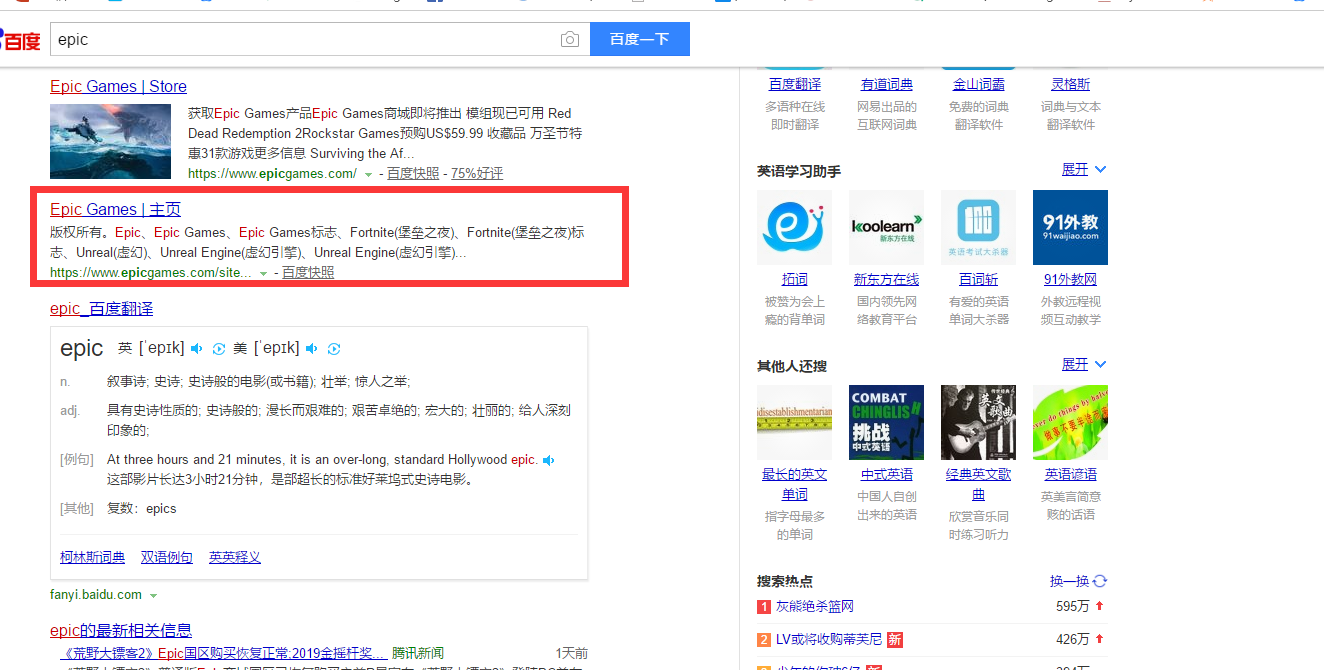
Task: Open hot search 灰熊绝杀篮网
Action: [x=815, y=606]
